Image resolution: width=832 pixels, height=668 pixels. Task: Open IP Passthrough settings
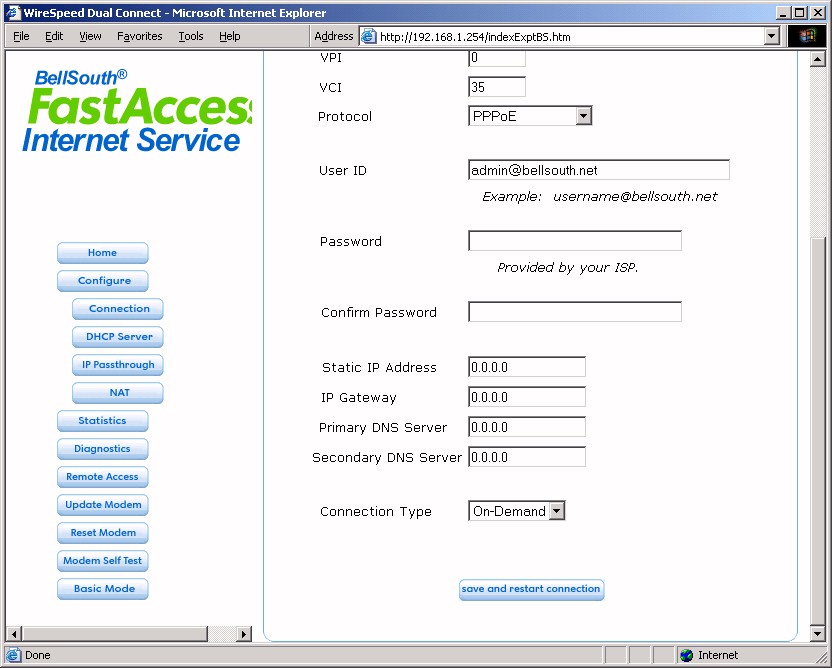[118, 365]
